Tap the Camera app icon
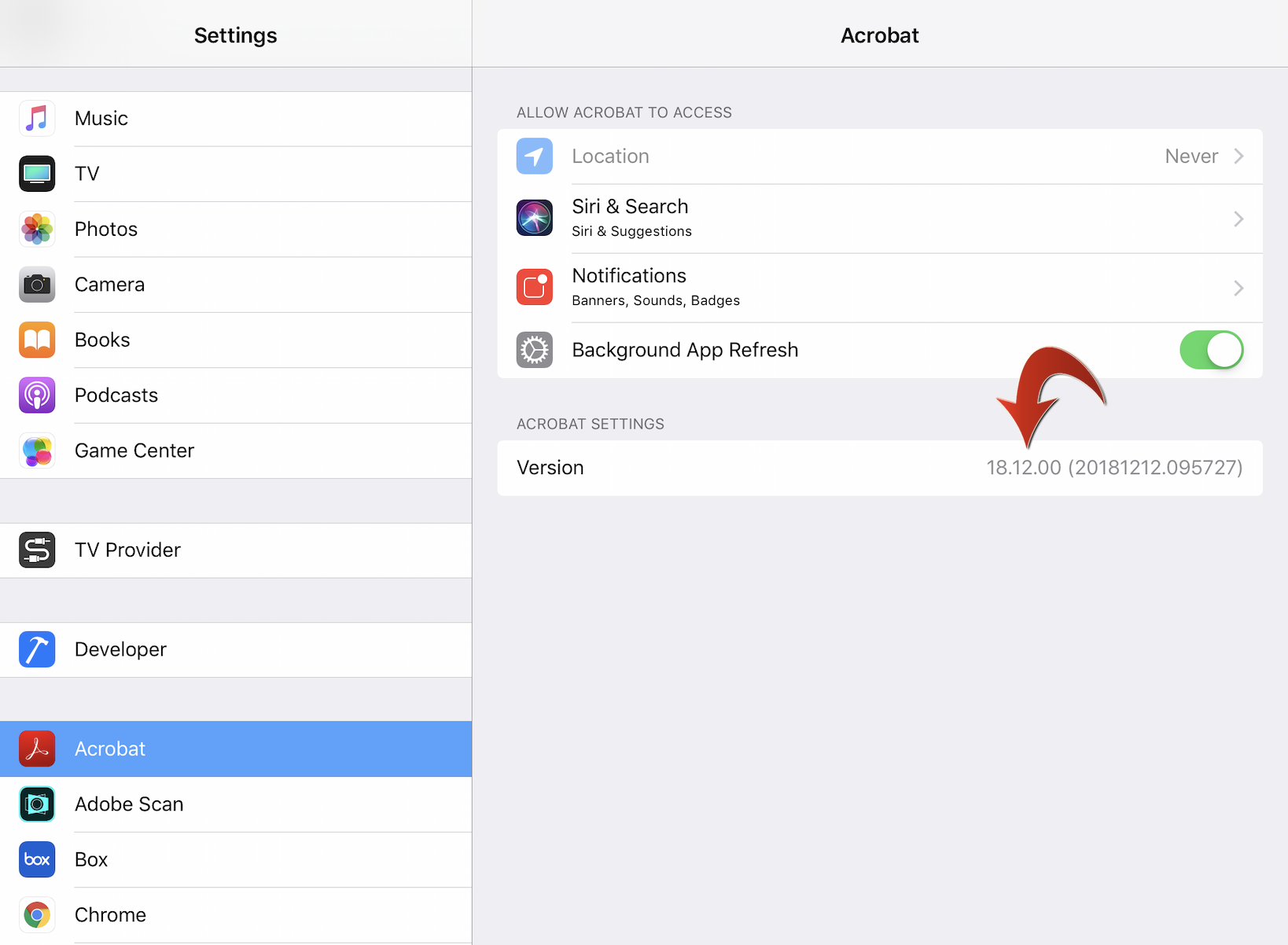Image resolution: width=1288 pixels, height=945 pixels. [37, 285]
